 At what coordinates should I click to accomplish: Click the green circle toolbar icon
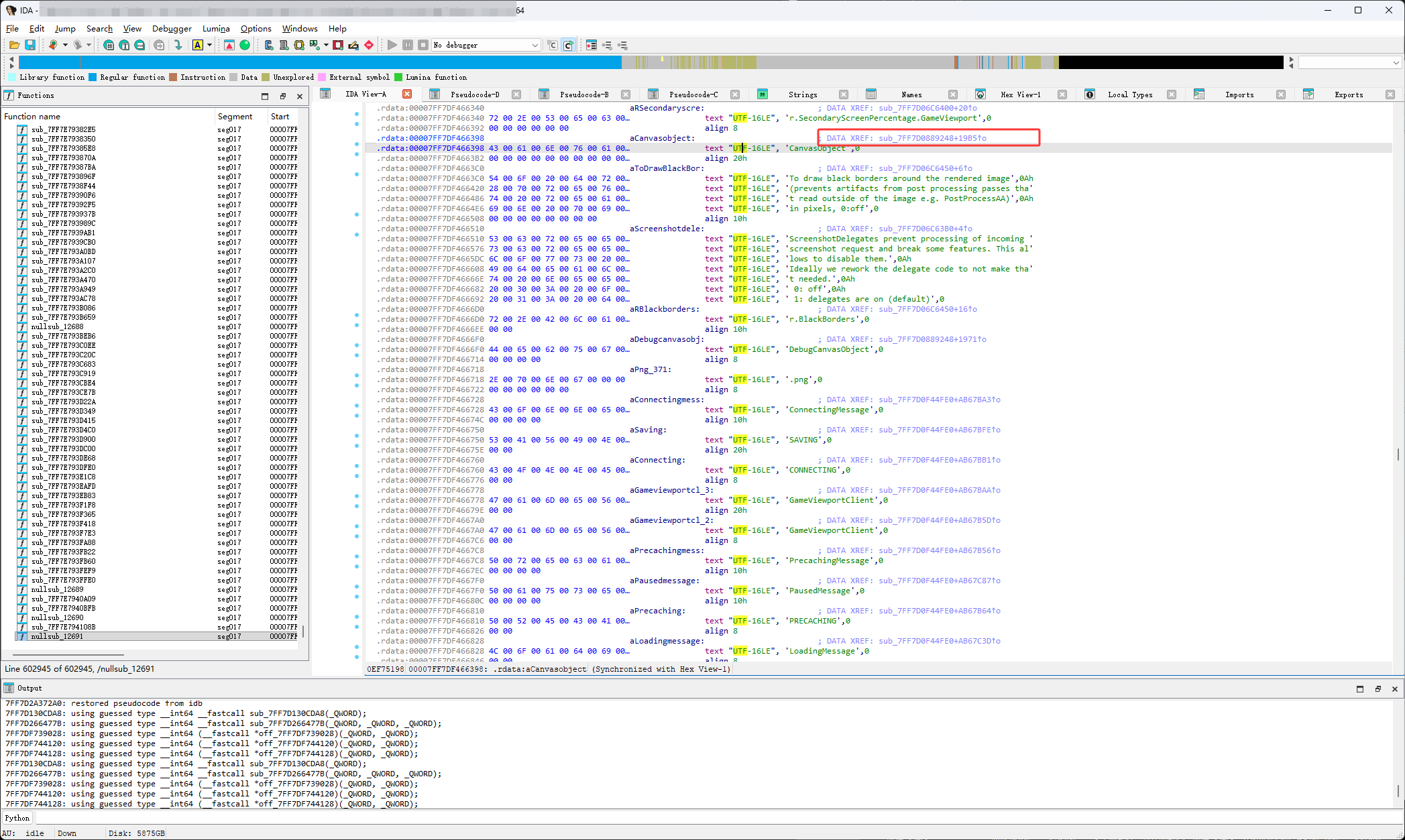click(x=245, y=45)
